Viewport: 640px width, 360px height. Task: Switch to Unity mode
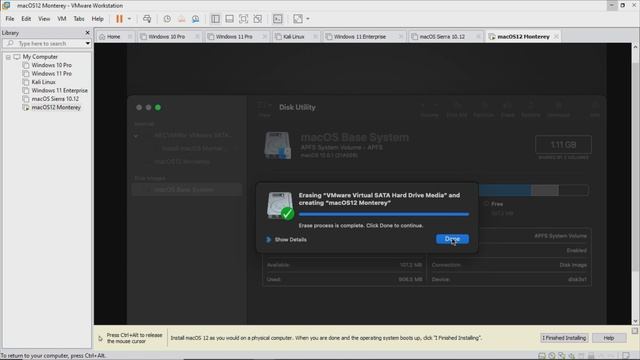(x=258, y=19)
